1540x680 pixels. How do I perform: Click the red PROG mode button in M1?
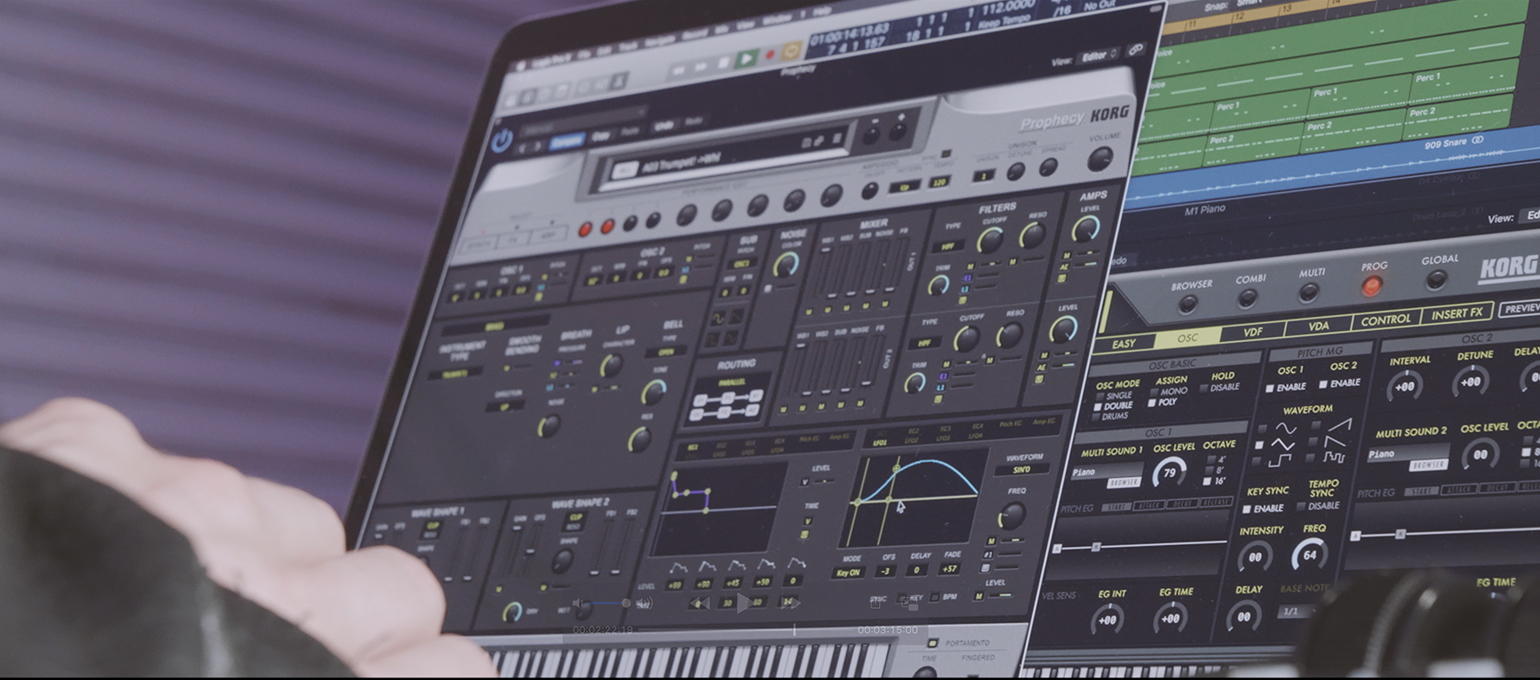pyautogui.click(x=1372, y=287)
